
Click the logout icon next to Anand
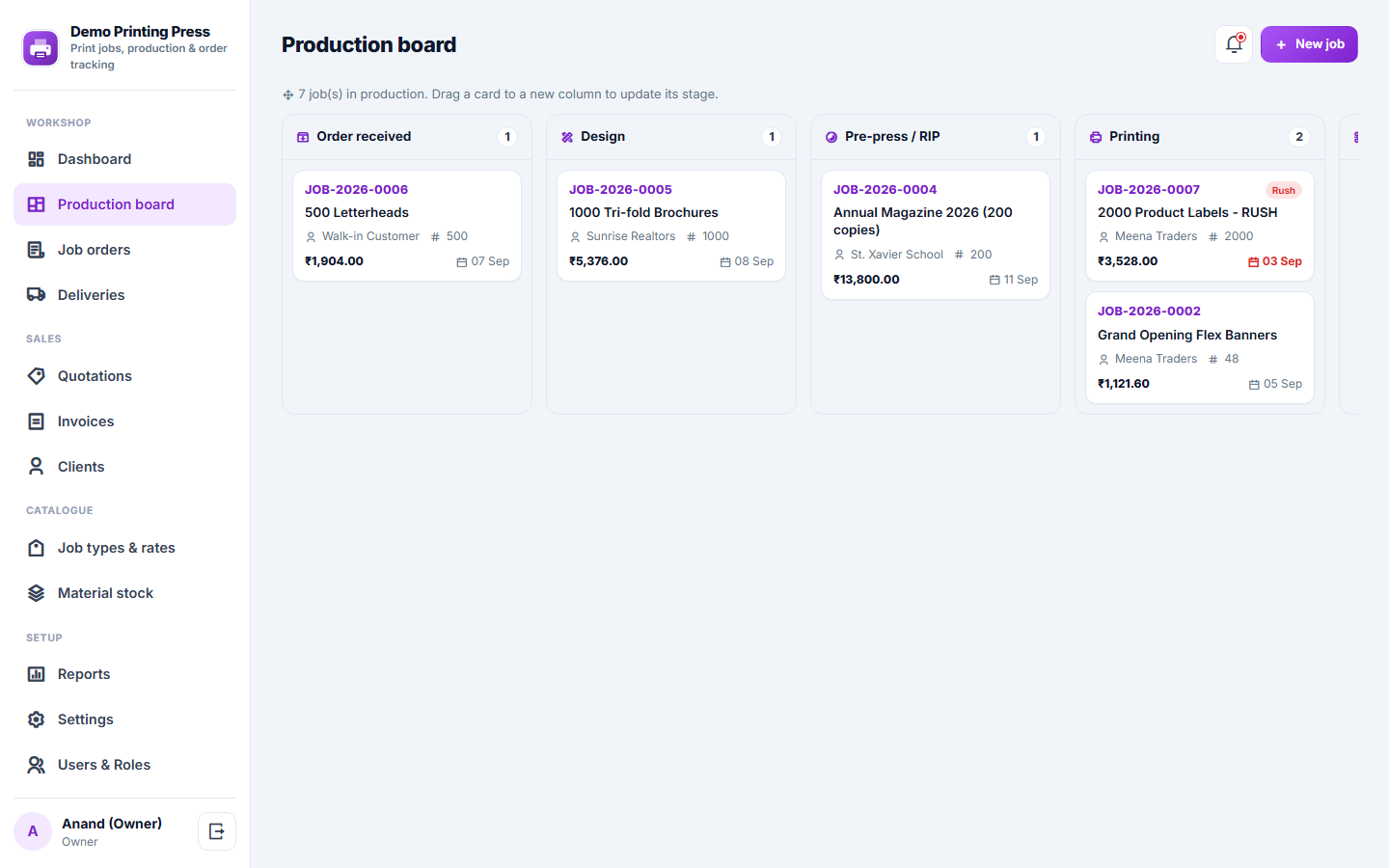[x=217, y=831]
